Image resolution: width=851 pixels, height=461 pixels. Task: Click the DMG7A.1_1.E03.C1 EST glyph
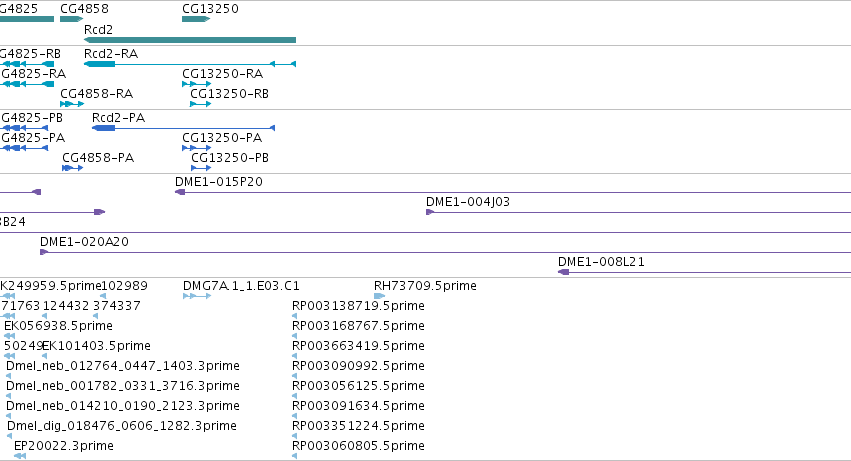point(197,296)
